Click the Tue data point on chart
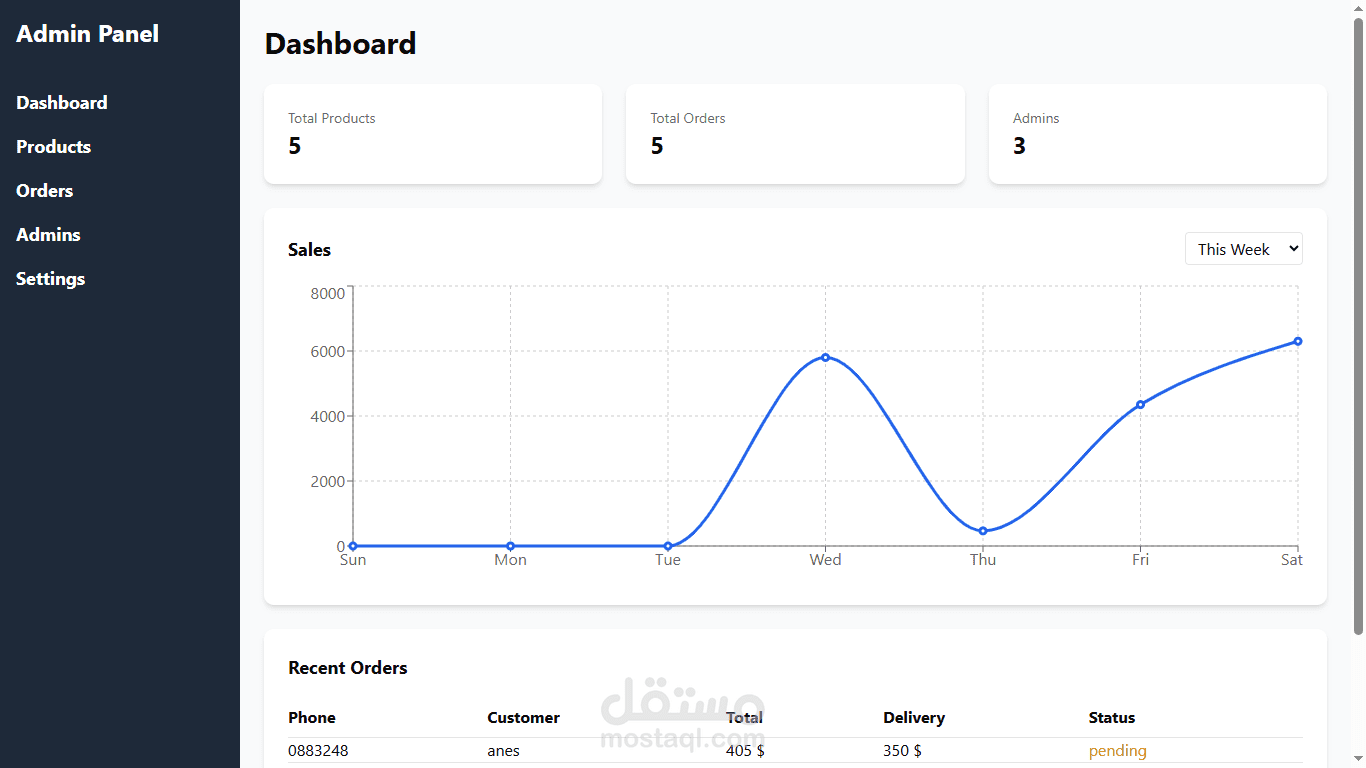The height and width of the screenshot is (768, 1366). (x=668, y=546)
